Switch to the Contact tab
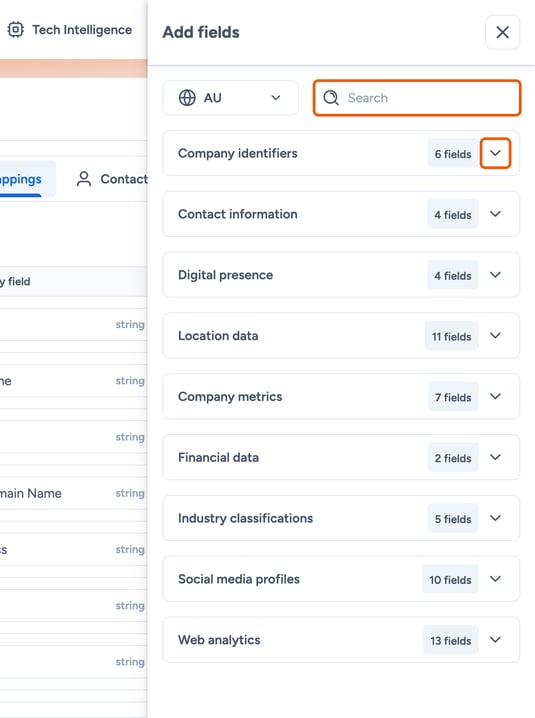This screenshot has width=535, height=718. click(112, 179)
